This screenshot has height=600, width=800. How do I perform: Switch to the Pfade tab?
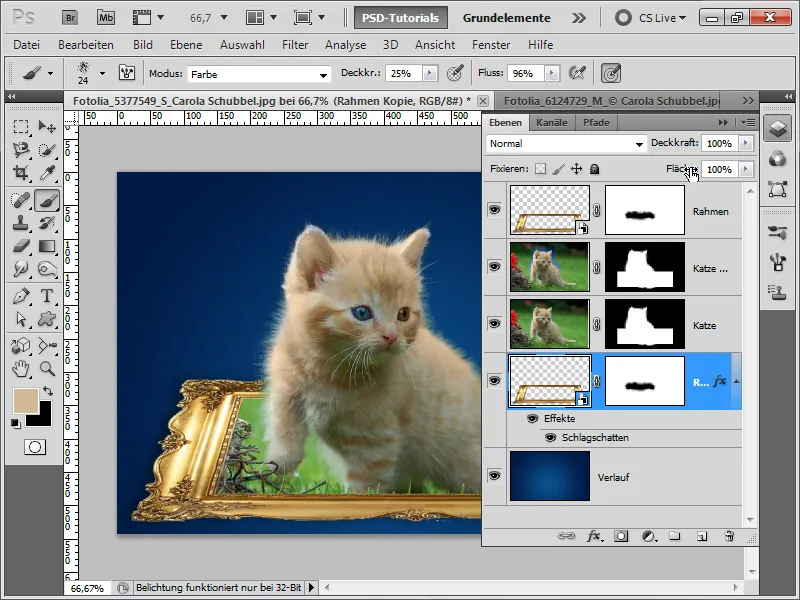596,122
